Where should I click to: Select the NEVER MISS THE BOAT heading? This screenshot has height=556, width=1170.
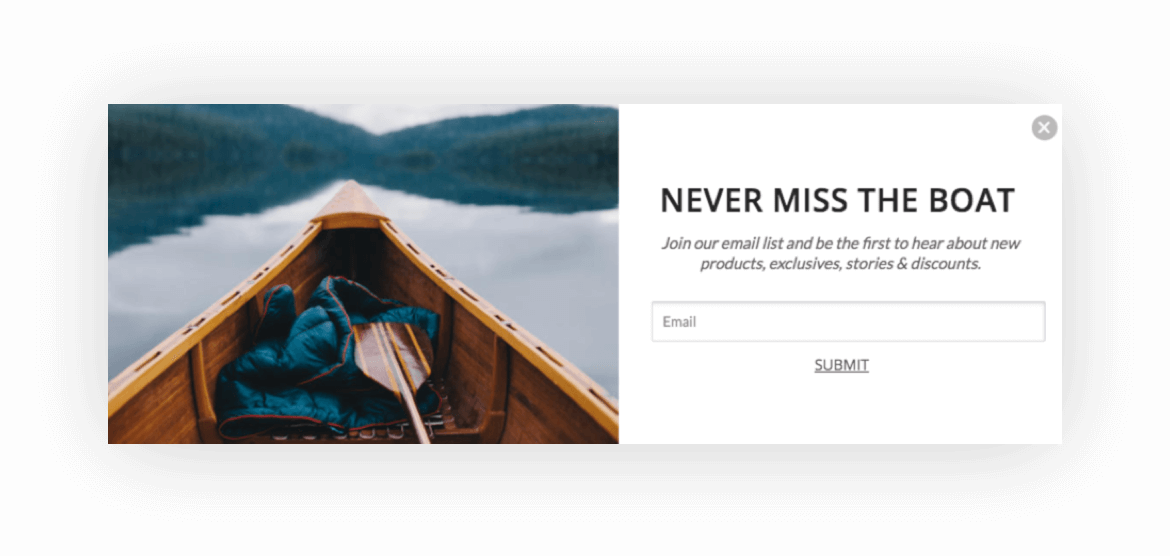coord(837,200)
